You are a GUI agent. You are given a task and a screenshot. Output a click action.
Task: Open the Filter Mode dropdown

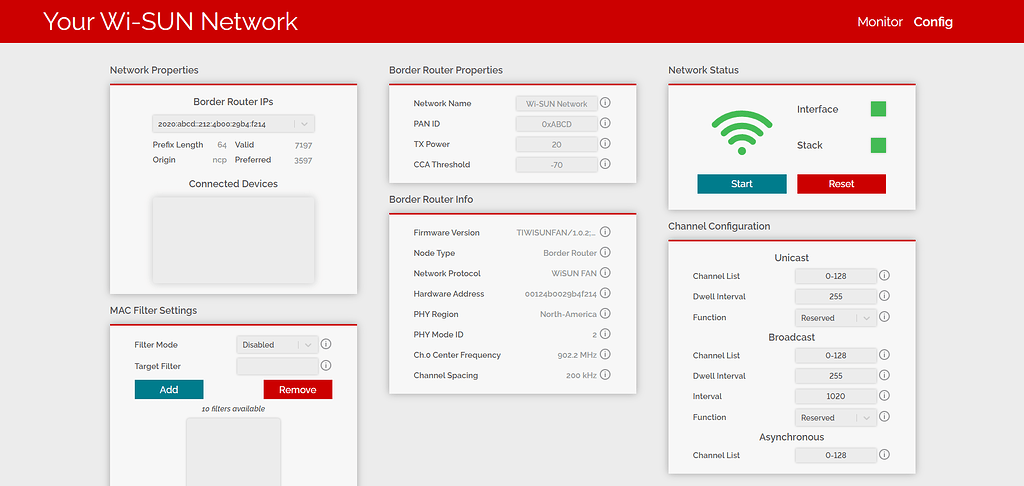coord(277,345)
